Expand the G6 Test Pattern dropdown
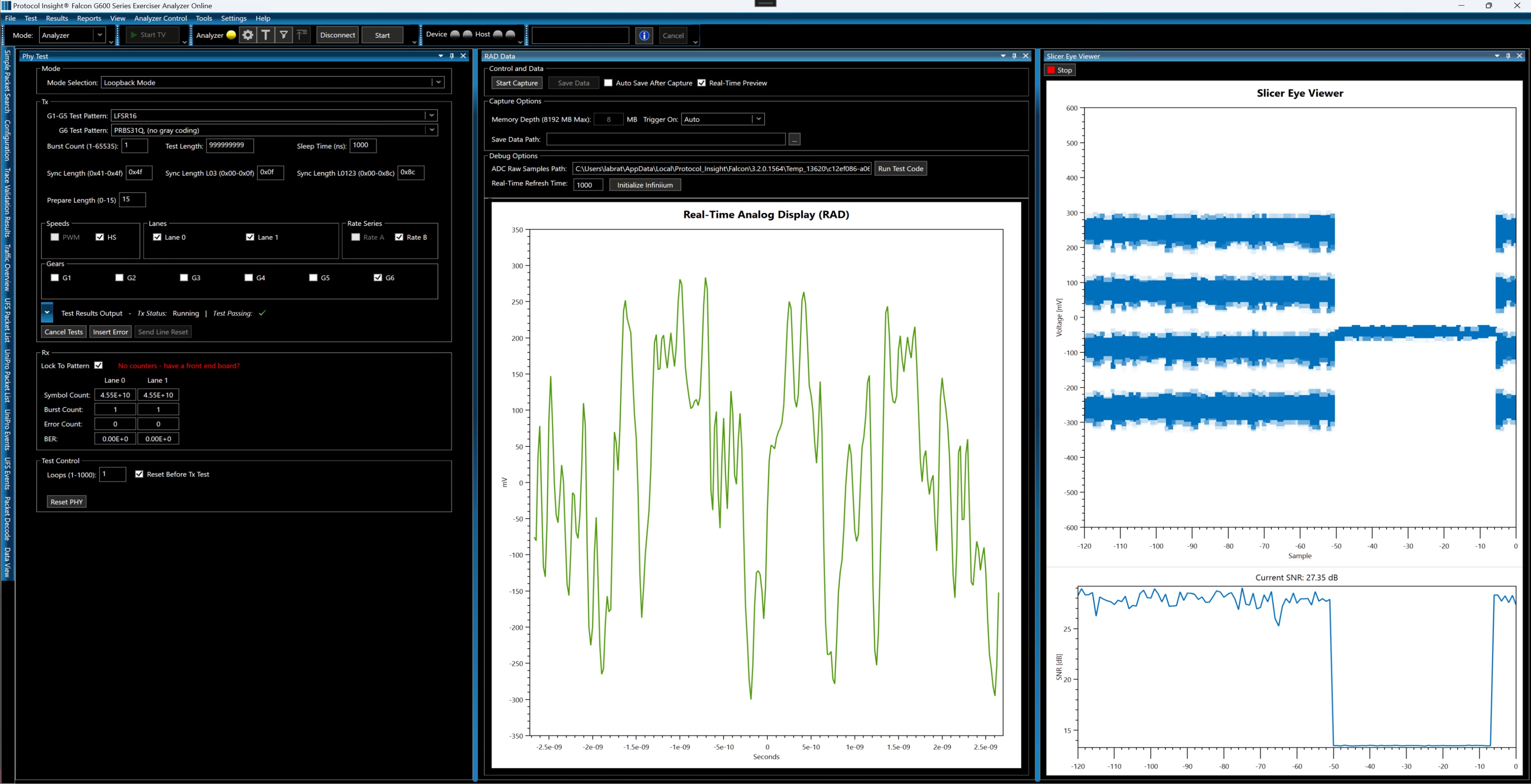The image size is (1531, 784). [432, 130]
